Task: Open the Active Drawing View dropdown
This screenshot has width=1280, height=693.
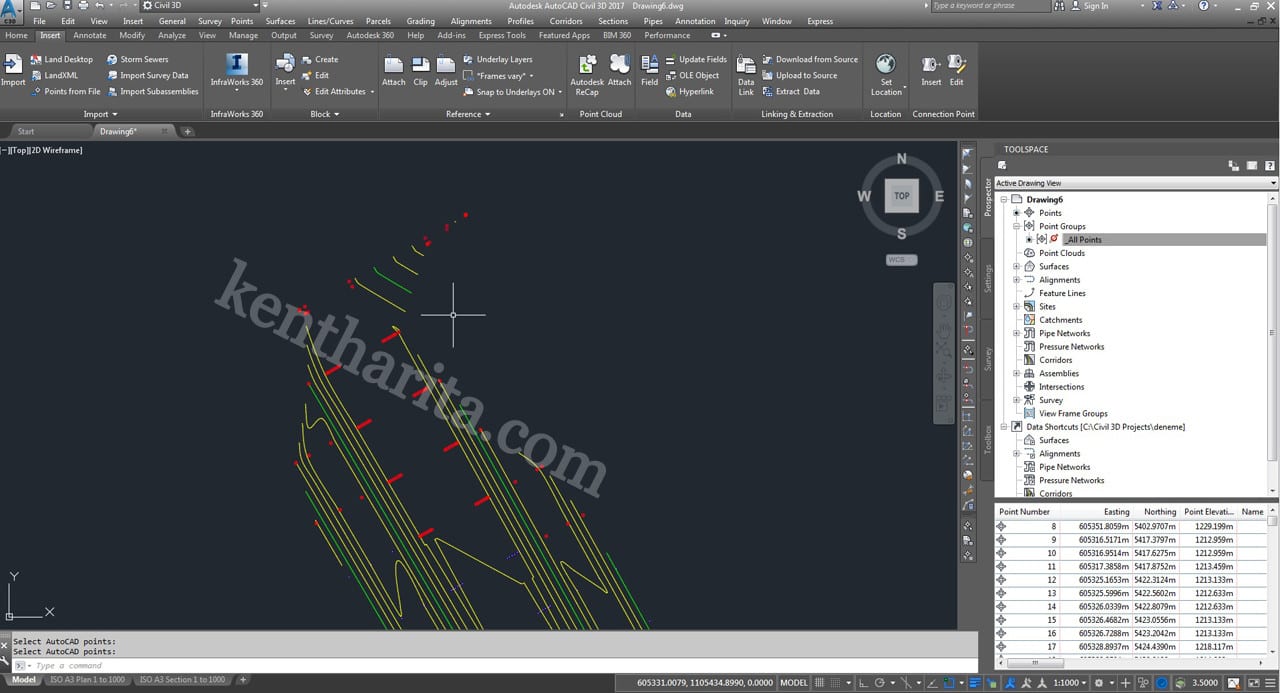Action: [x=1135, y=183]
